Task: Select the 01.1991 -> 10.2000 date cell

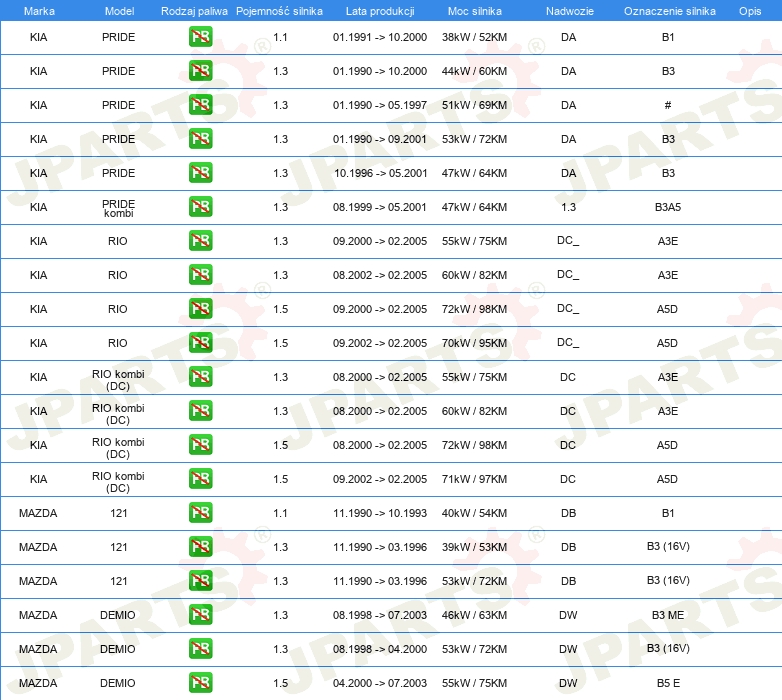Action: 380,37
